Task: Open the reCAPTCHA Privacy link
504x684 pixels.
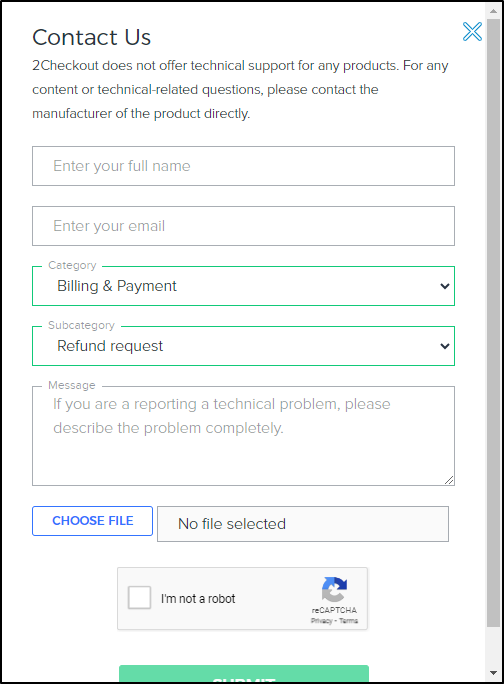Action: 322,621
